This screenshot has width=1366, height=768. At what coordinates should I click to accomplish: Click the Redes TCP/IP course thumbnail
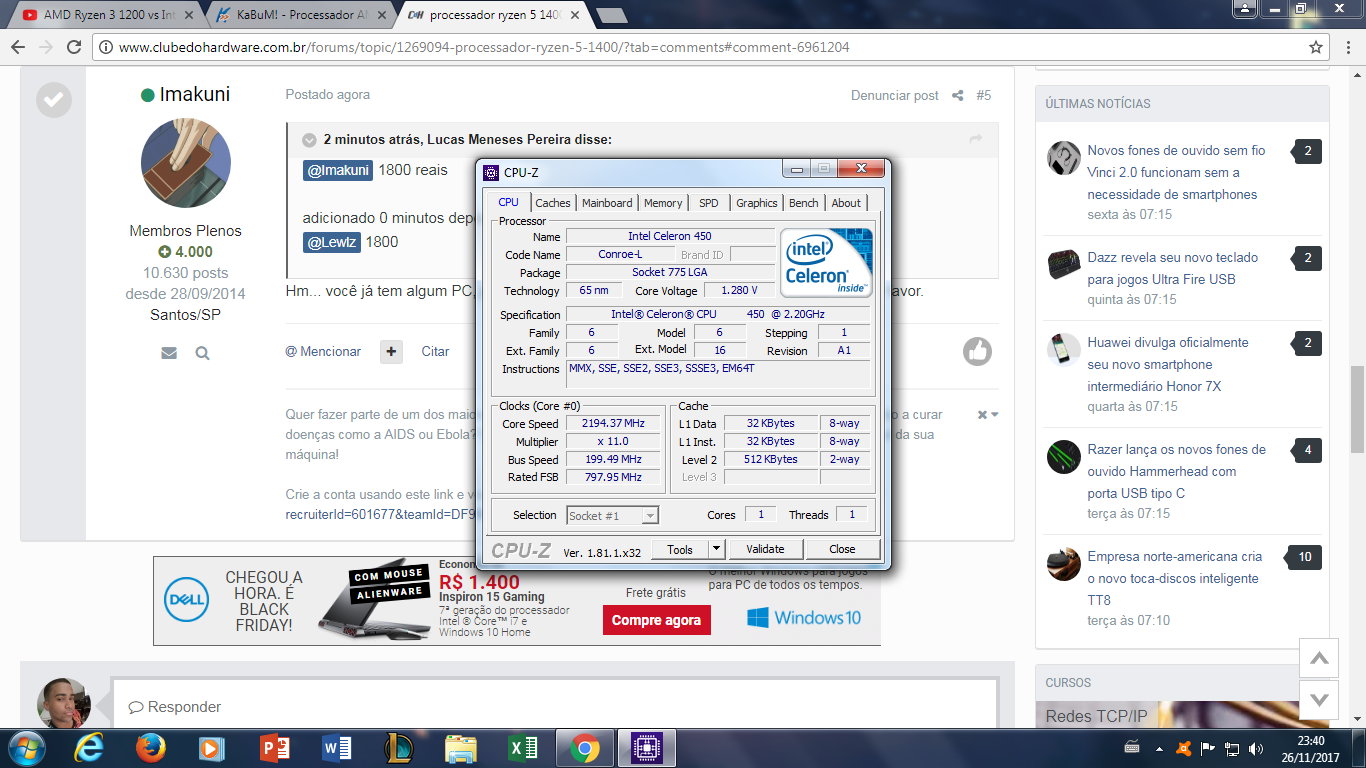point(1182,714)
